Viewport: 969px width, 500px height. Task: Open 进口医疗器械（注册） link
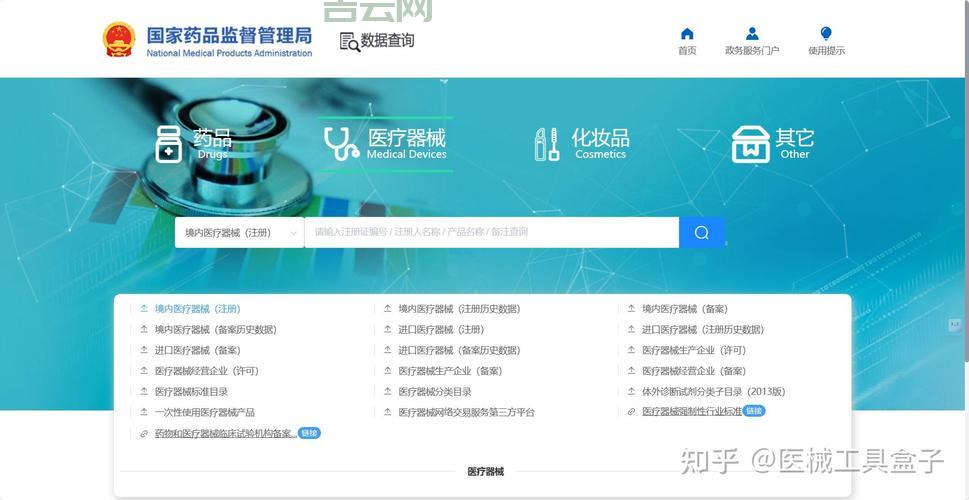(441, 329)
